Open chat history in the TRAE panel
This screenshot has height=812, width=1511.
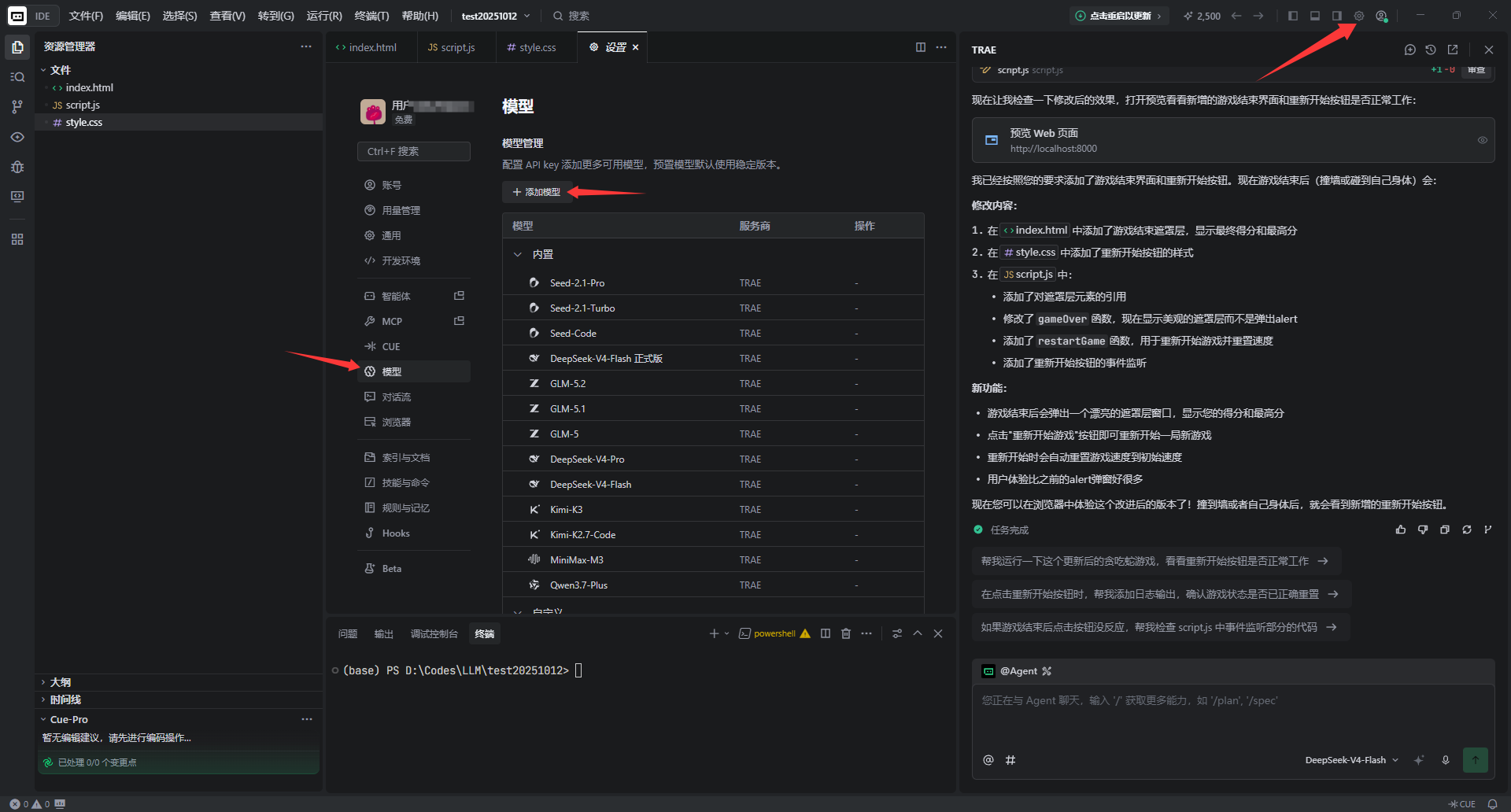point(1431,50)
